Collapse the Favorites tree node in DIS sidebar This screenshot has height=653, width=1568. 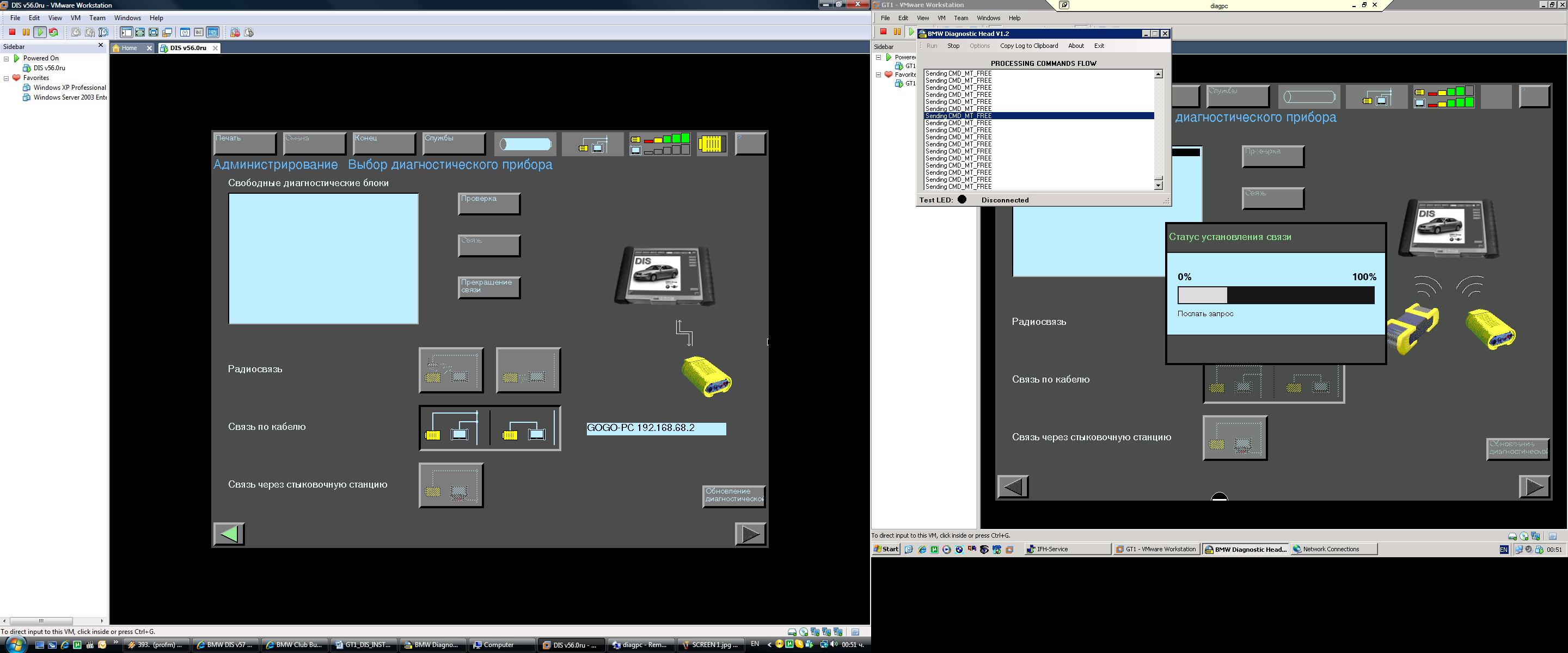(x=6, y=78)
